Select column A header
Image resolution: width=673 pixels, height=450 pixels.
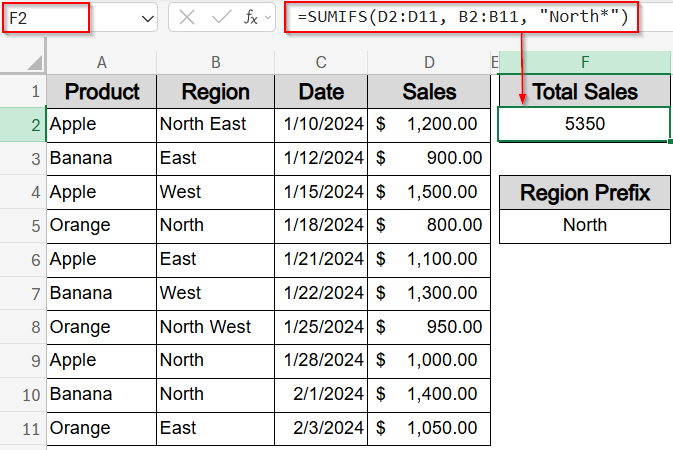(101, 62)
